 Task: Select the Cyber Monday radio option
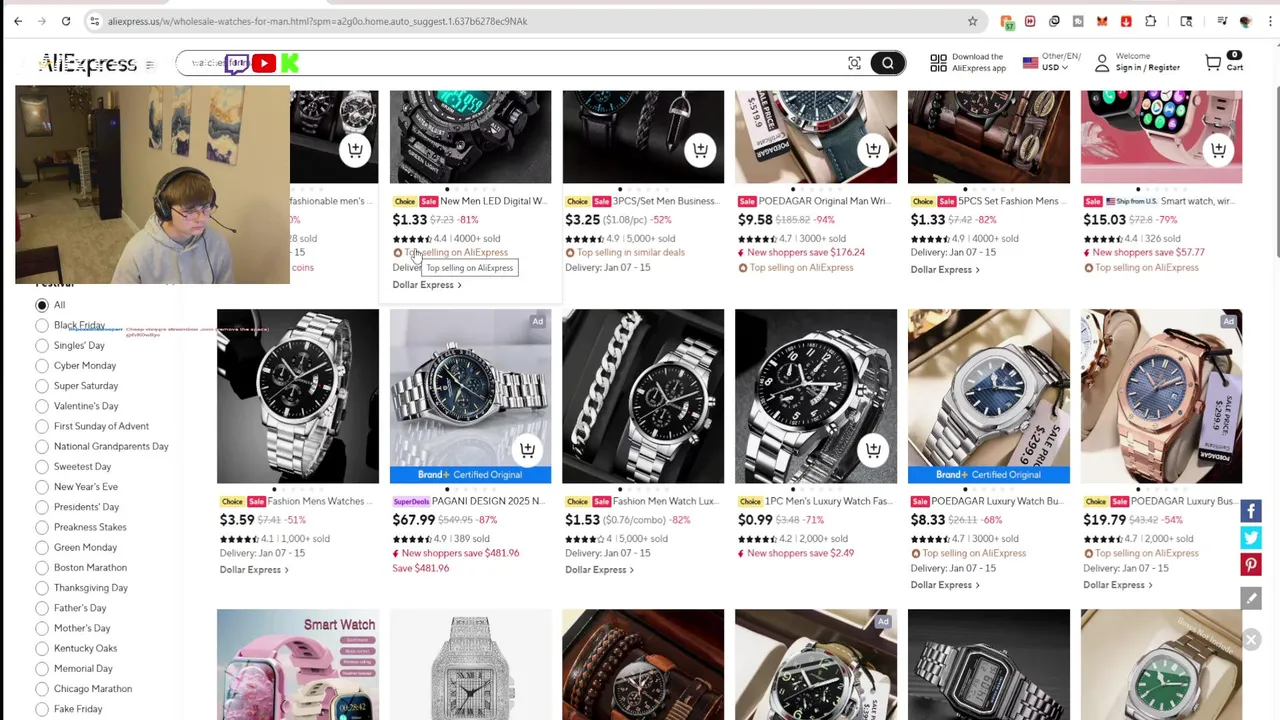pyautogui.click(x=42, y=365)
